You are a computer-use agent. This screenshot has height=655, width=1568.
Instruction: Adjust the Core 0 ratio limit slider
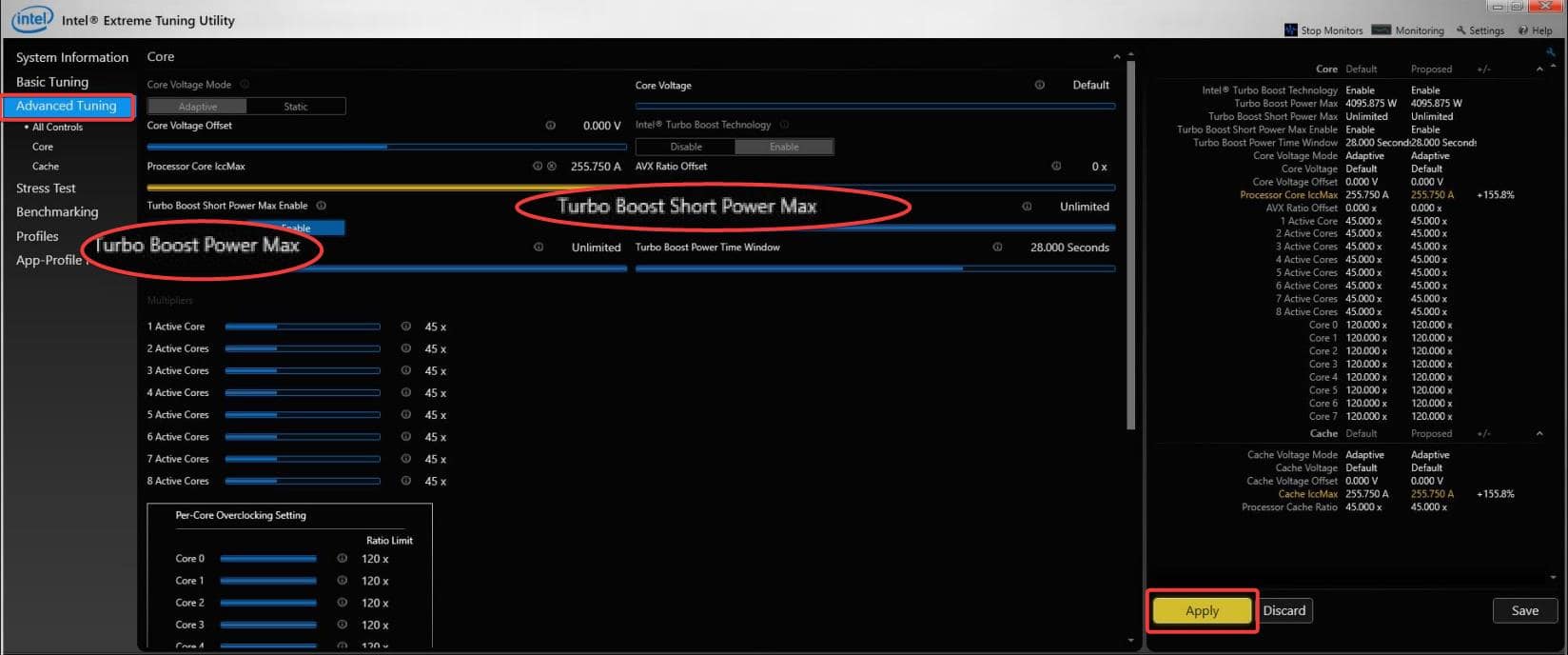pos(268,559)
